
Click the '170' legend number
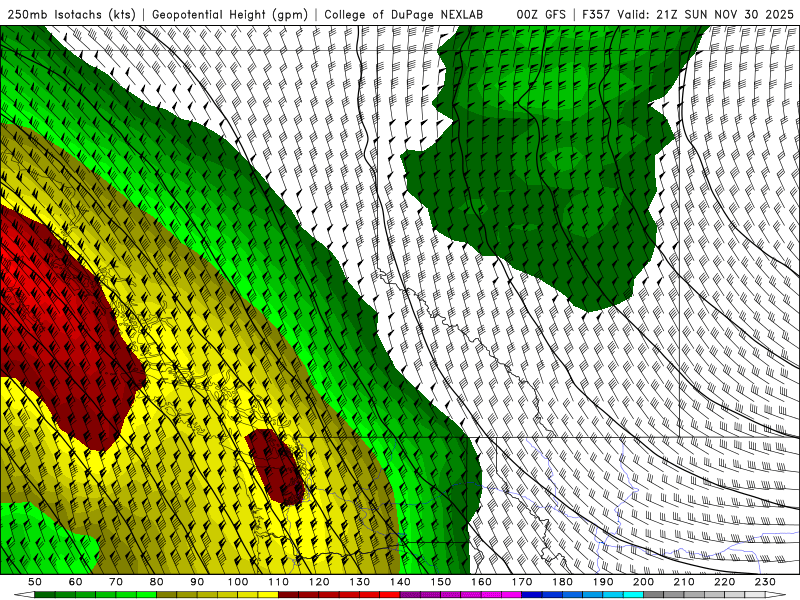tap(522, 582)
